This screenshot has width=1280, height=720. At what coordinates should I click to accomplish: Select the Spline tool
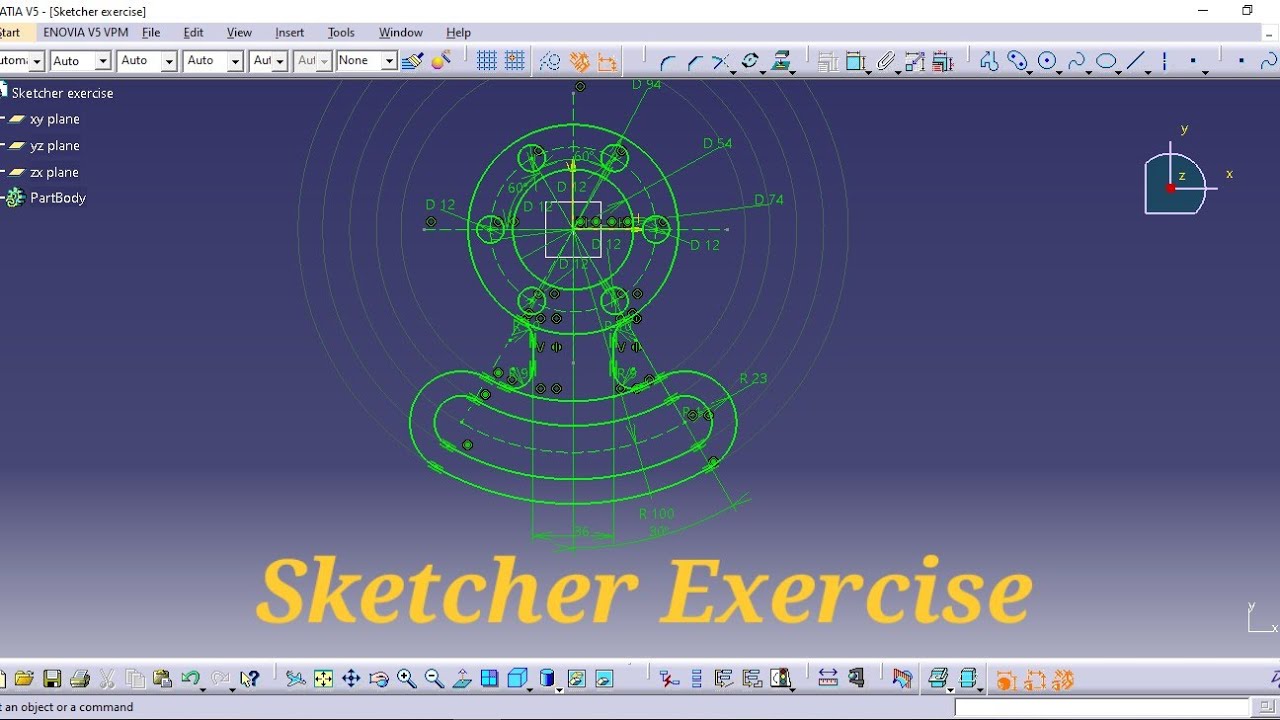(1077, 62)
